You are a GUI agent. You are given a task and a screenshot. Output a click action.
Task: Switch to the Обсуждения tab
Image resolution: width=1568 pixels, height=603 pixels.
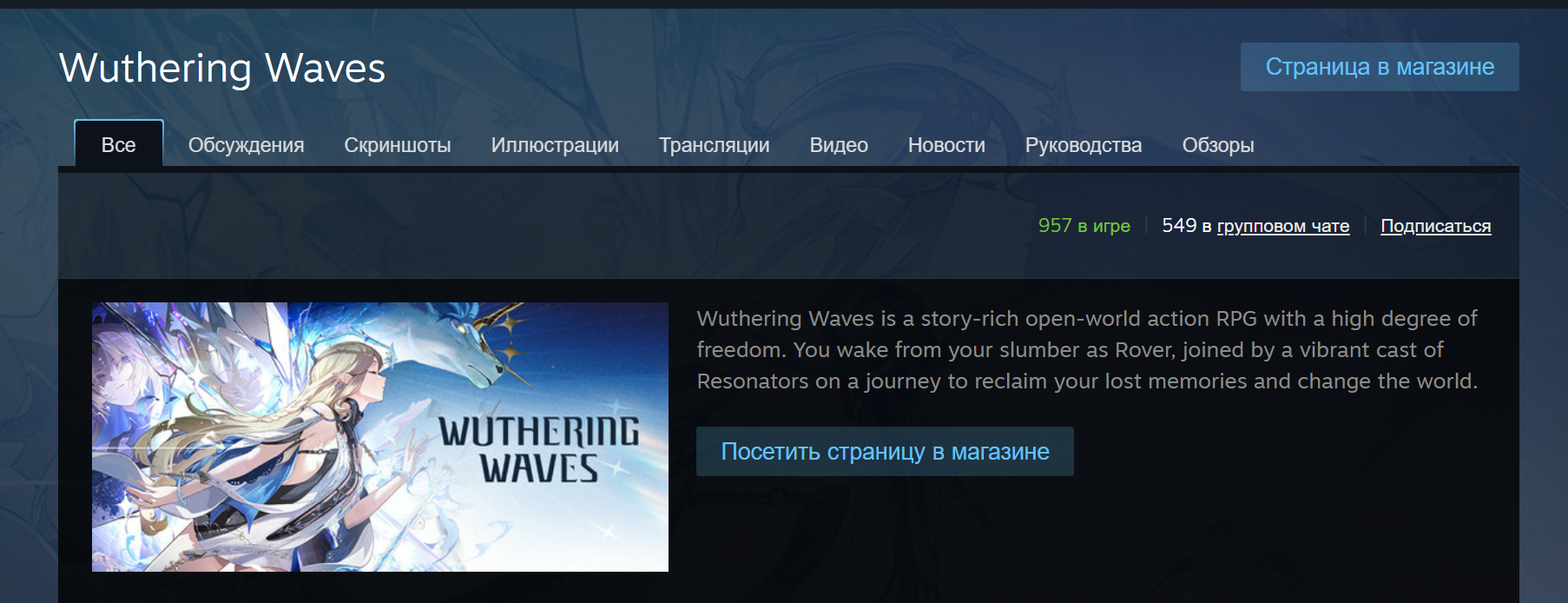coord(247,145)
